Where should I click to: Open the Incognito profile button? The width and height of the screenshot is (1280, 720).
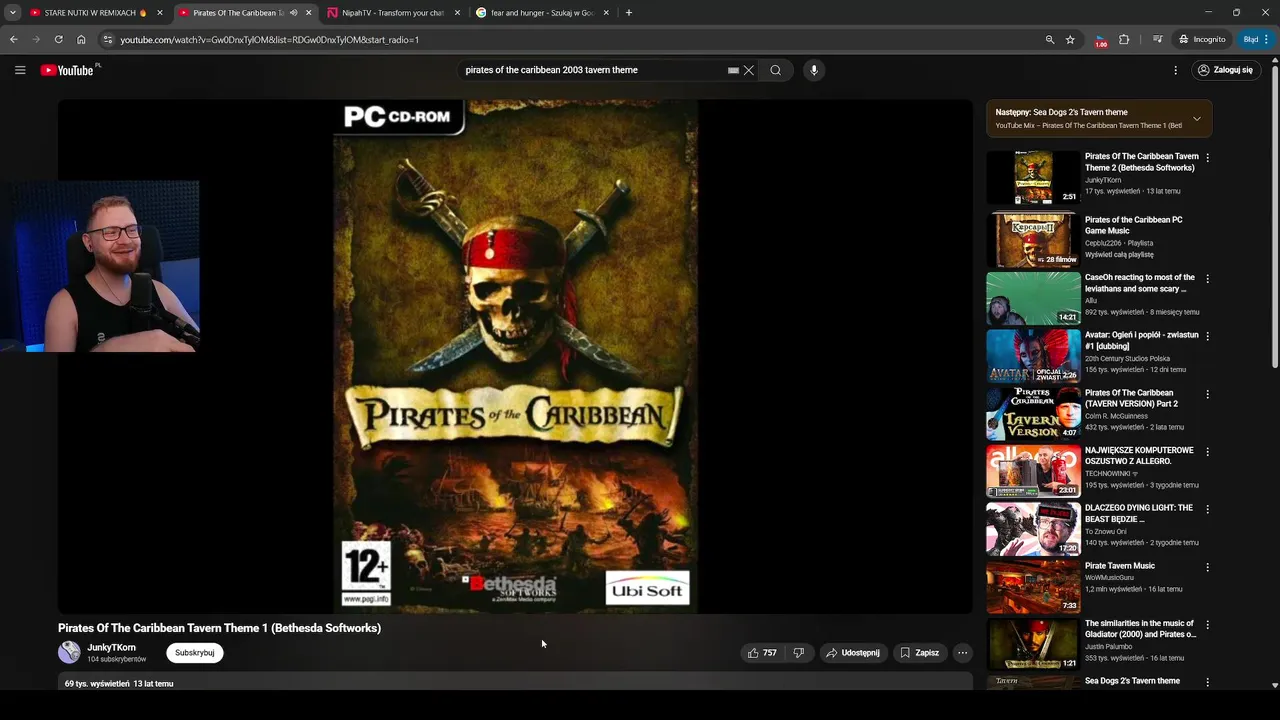1201,39
